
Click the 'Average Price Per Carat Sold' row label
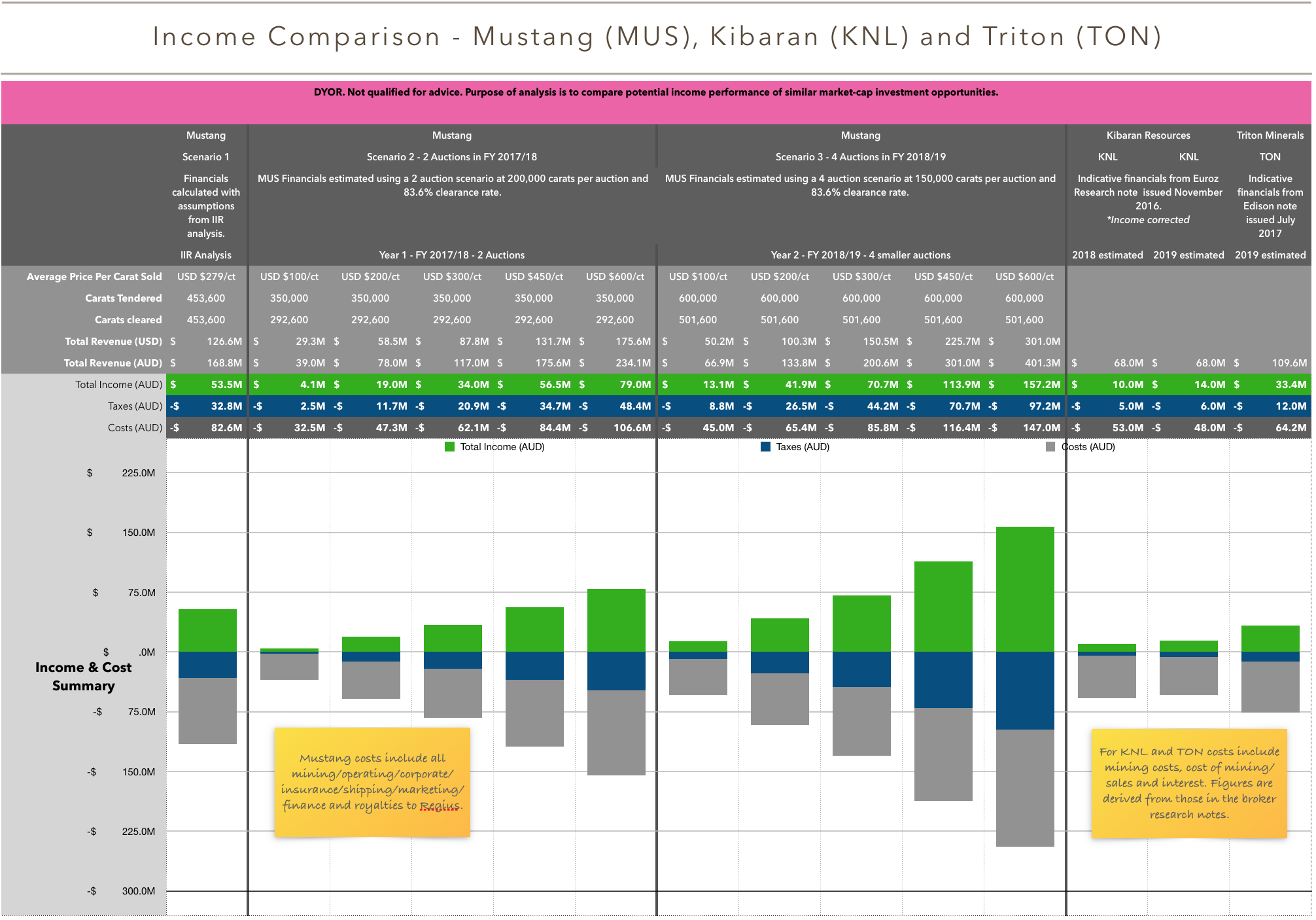(x=94, y=277)
